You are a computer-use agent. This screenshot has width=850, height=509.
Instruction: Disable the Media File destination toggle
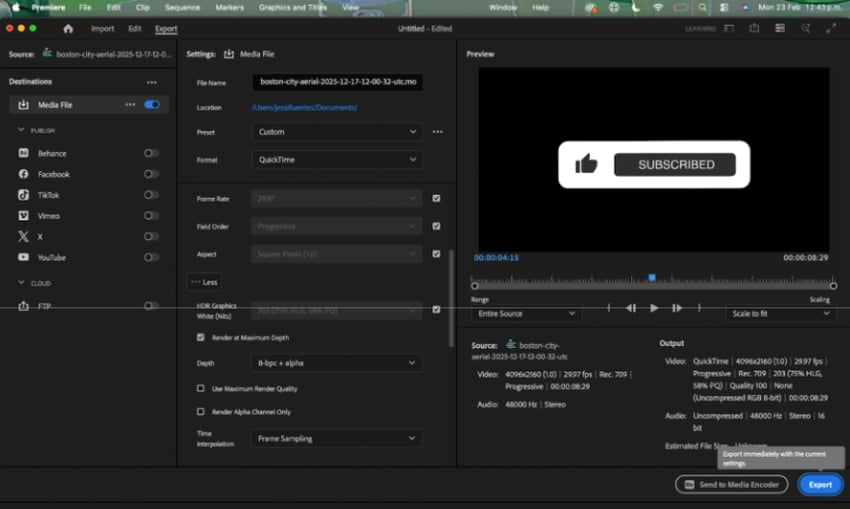(152, 104)
